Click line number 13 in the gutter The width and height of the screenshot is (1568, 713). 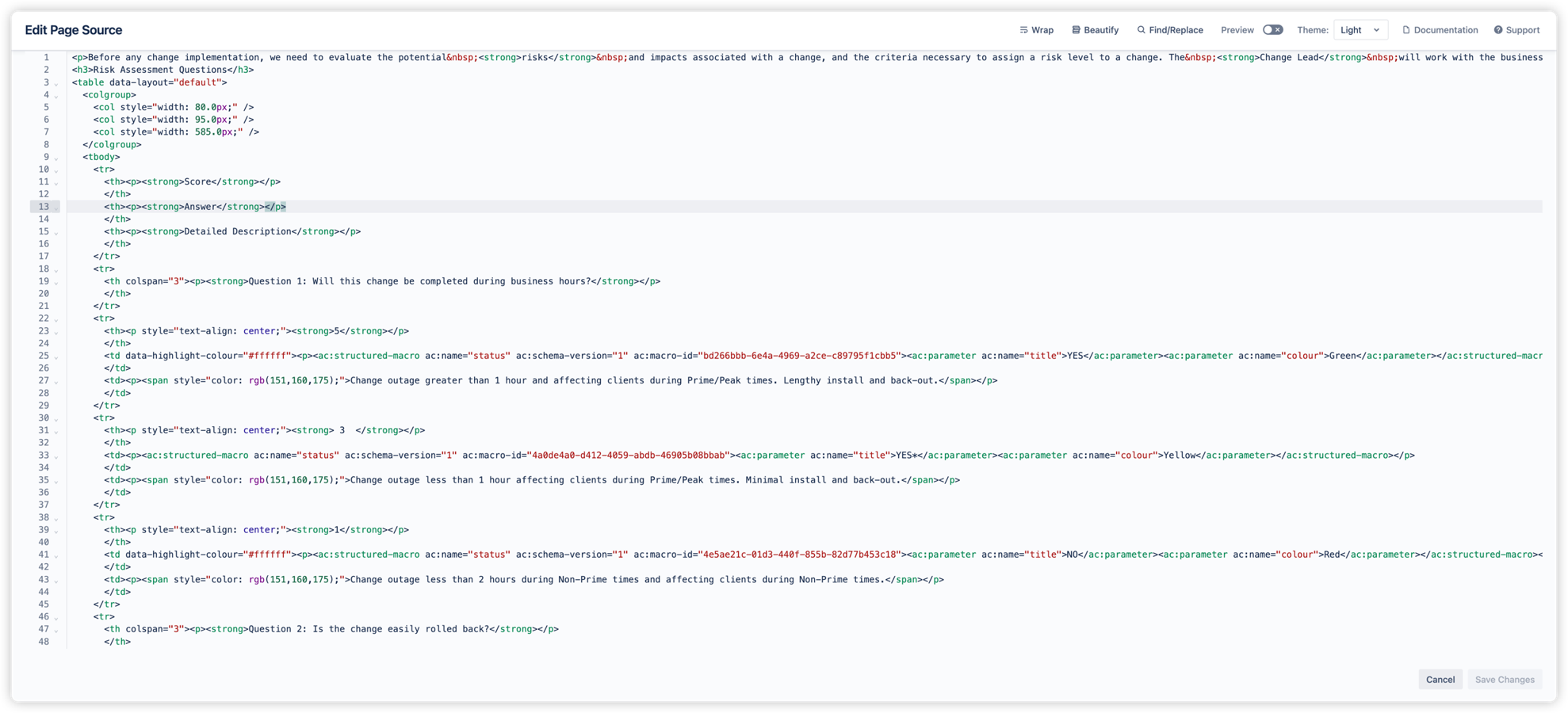(x=45, y=206)
